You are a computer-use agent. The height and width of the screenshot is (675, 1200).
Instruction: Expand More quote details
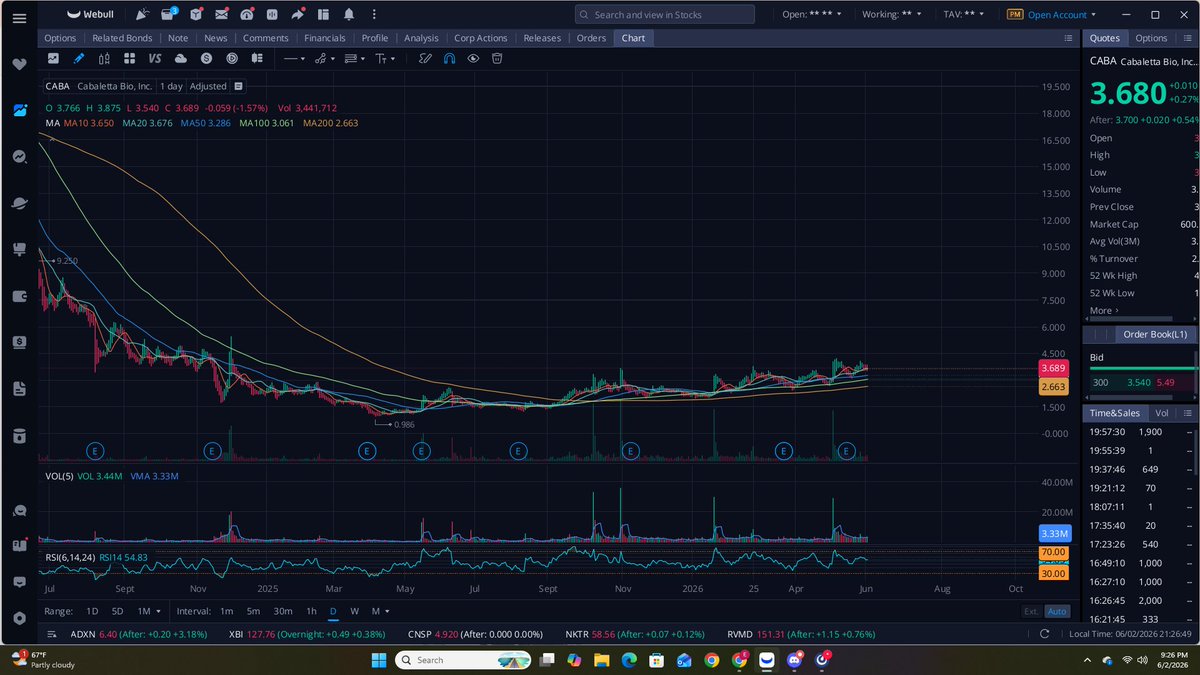point(1104,310)
